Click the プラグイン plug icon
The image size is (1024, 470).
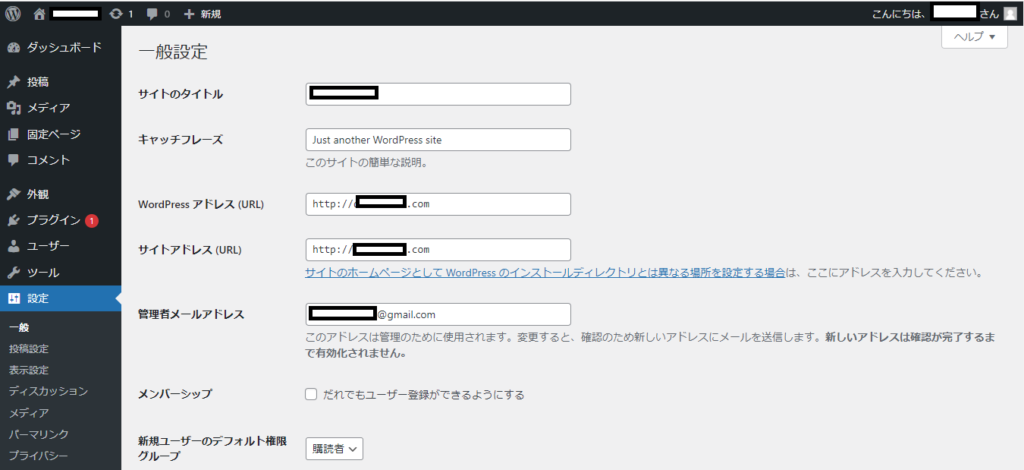13,221
